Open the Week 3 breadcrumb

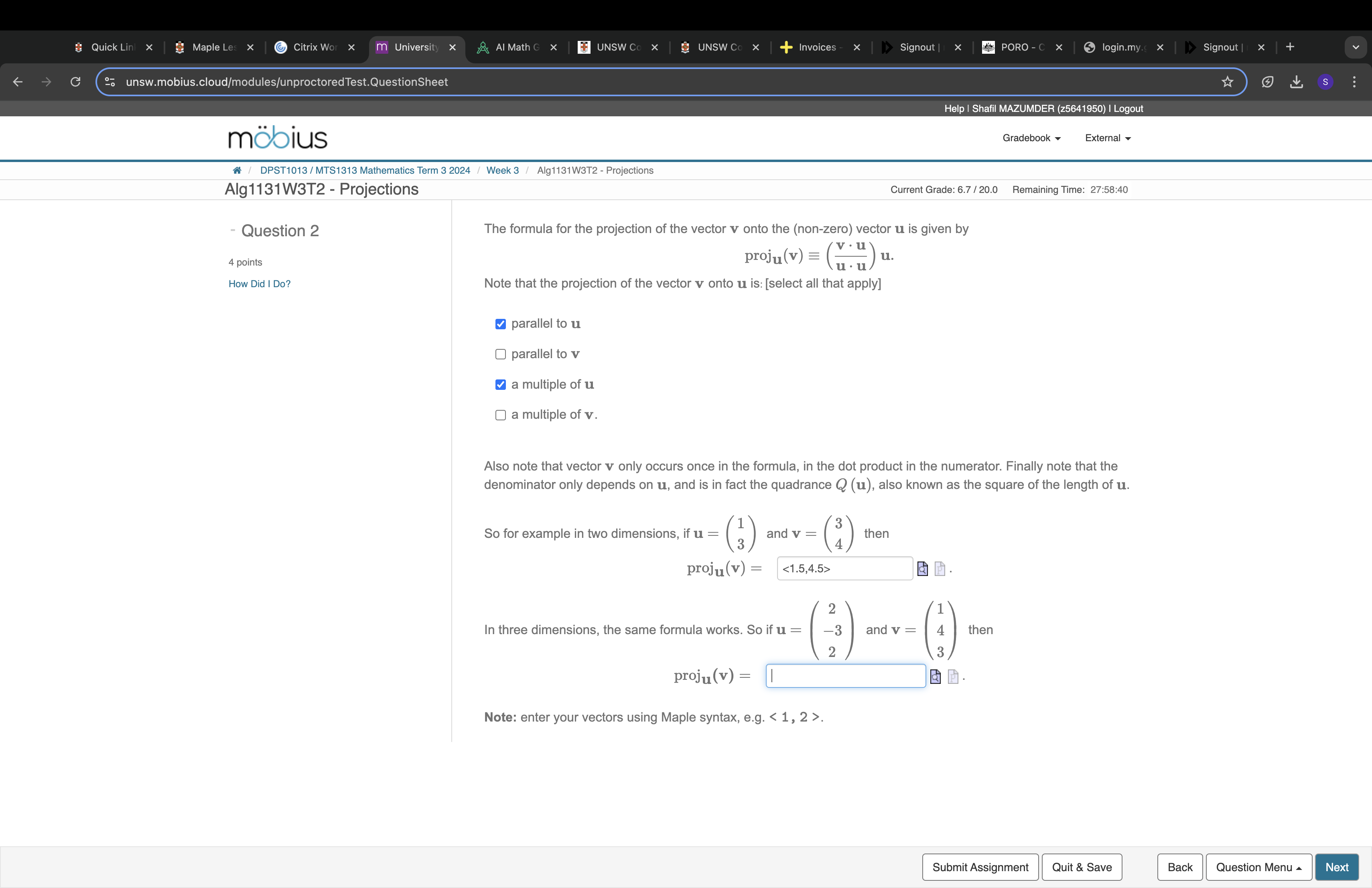(502, 170)
